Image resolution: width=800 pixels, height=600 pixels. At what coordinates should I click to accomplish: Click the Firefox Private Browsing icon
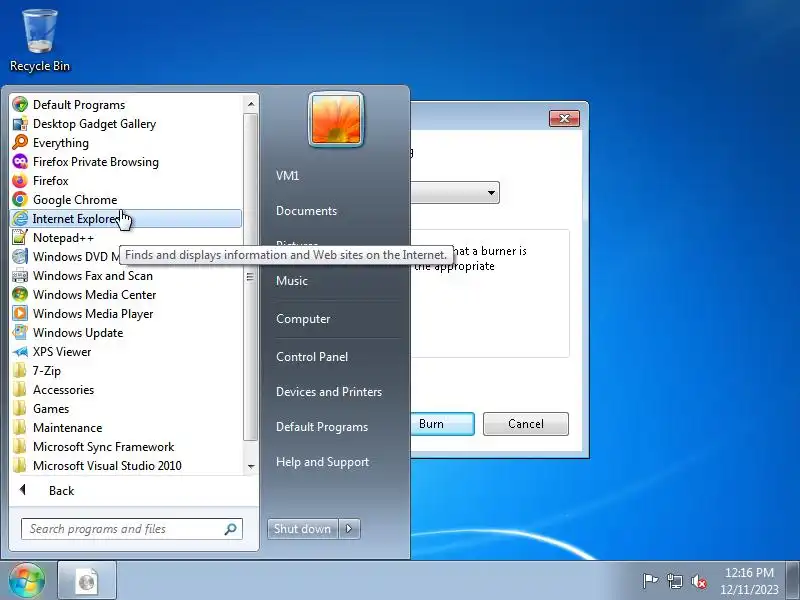(x=20, y=162)
